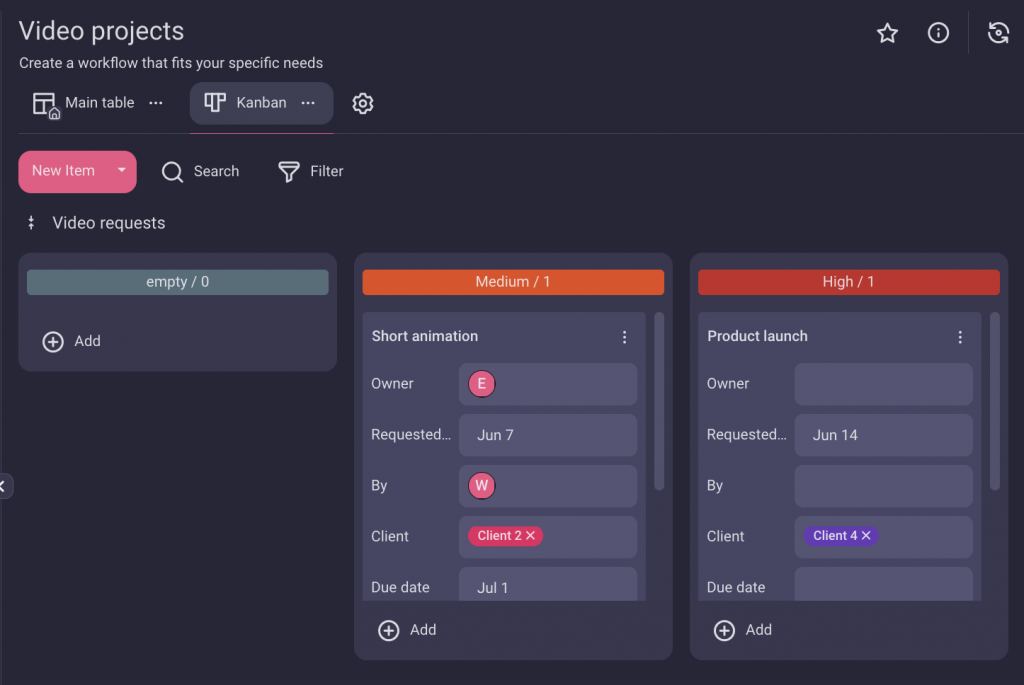Open Kanban tab options menu

[308, 103]
